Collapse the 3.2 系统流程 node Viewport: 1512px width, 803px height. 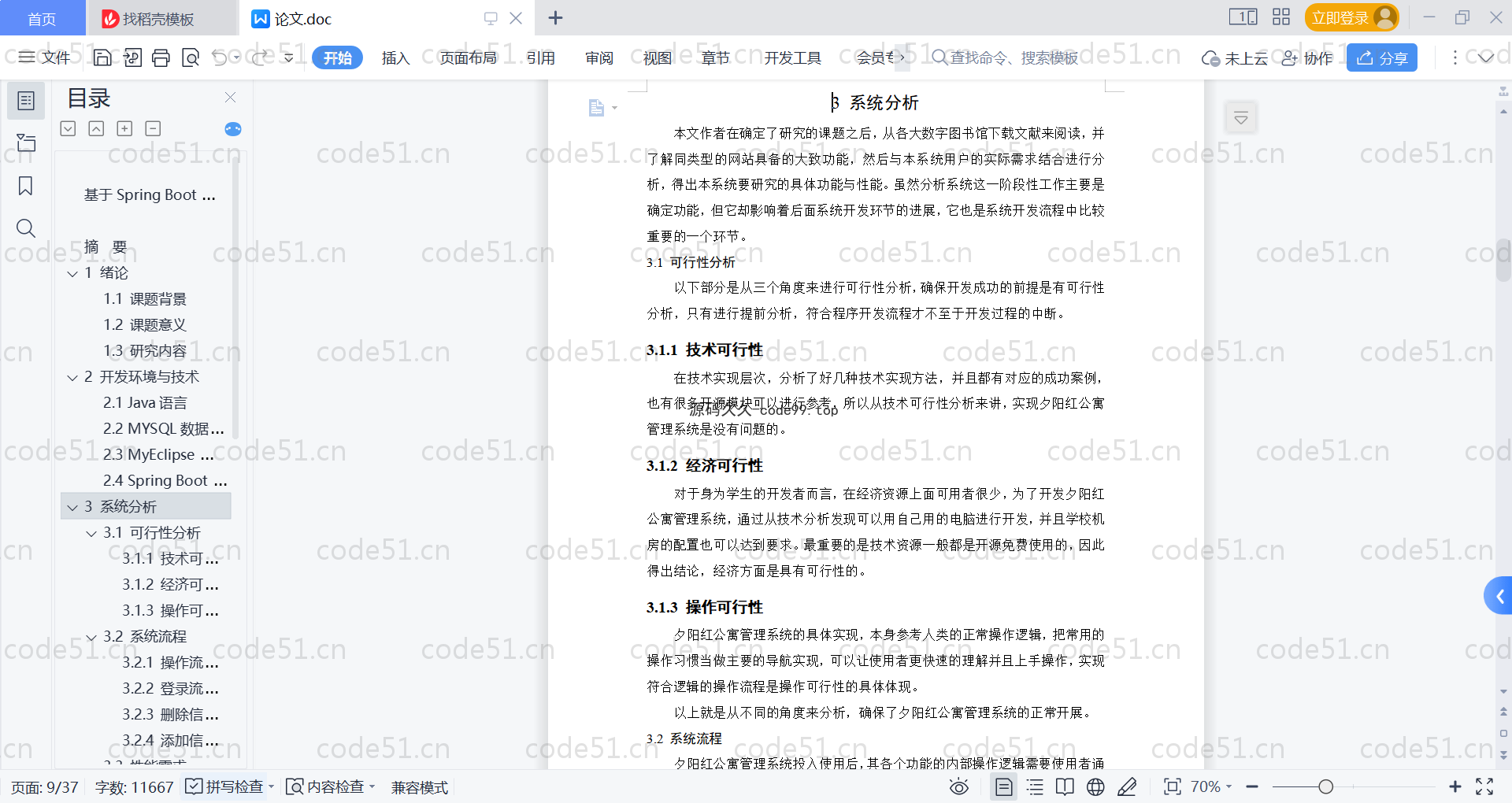(91, 637)
